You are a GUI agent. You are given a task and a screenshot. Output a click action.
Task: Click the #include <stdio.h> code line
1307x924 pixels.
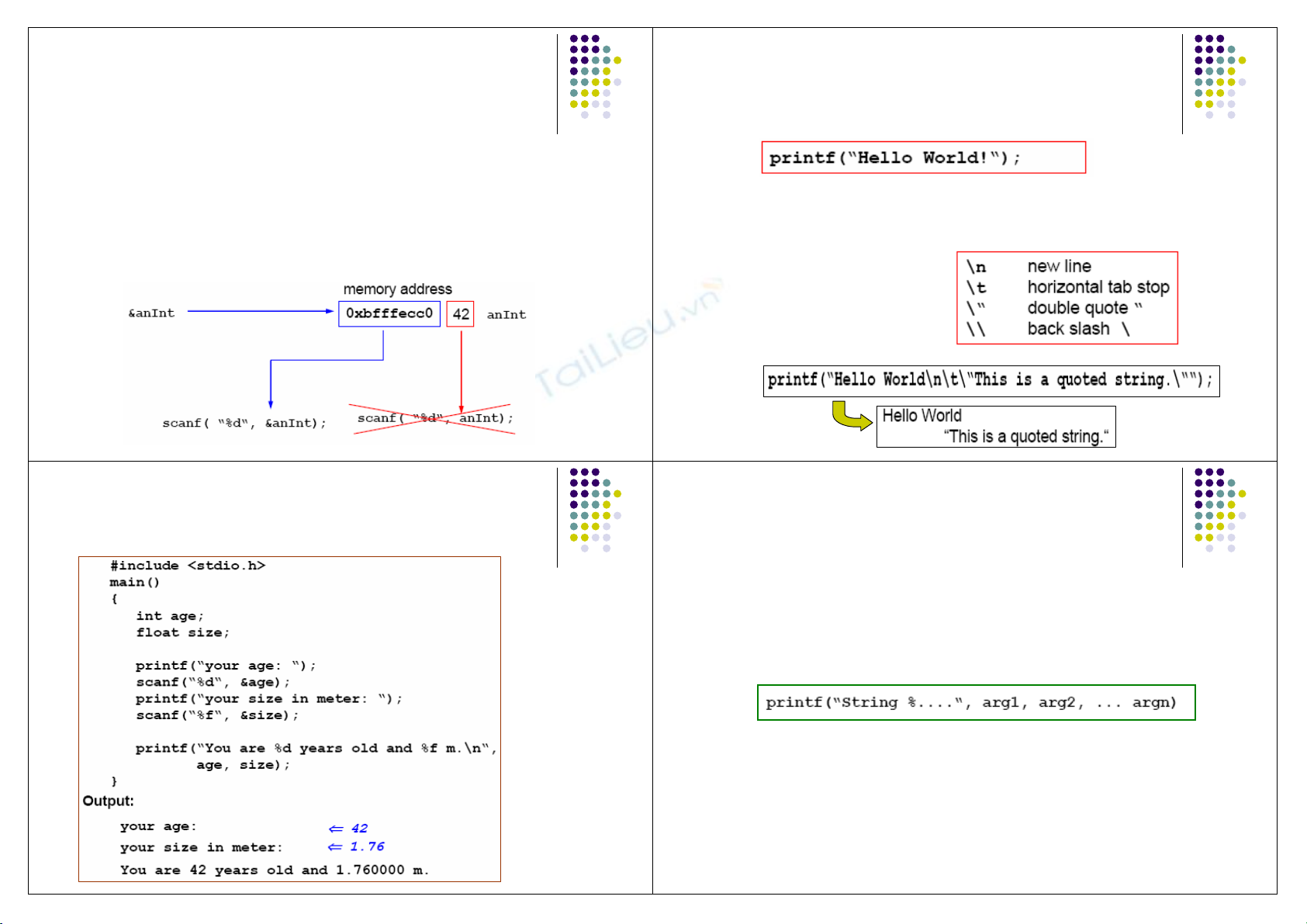(x=188, y=566)
